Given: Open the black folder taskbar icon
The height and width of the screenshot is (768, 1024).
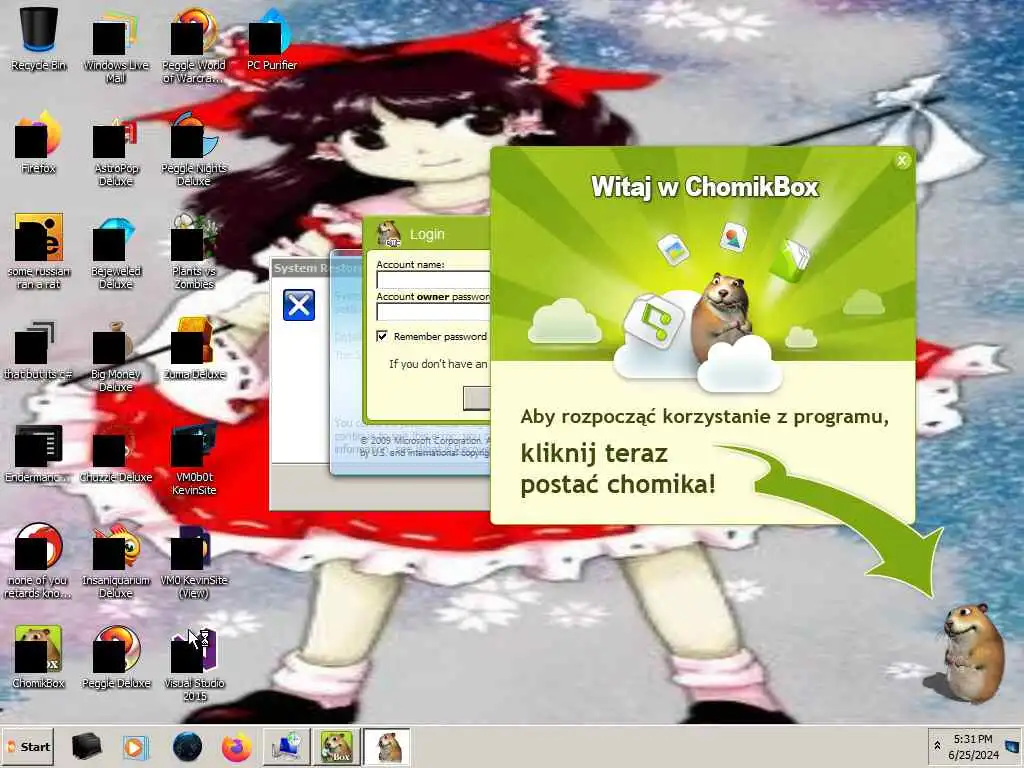Looking at the screenshot, I should (x=87, y=746).
